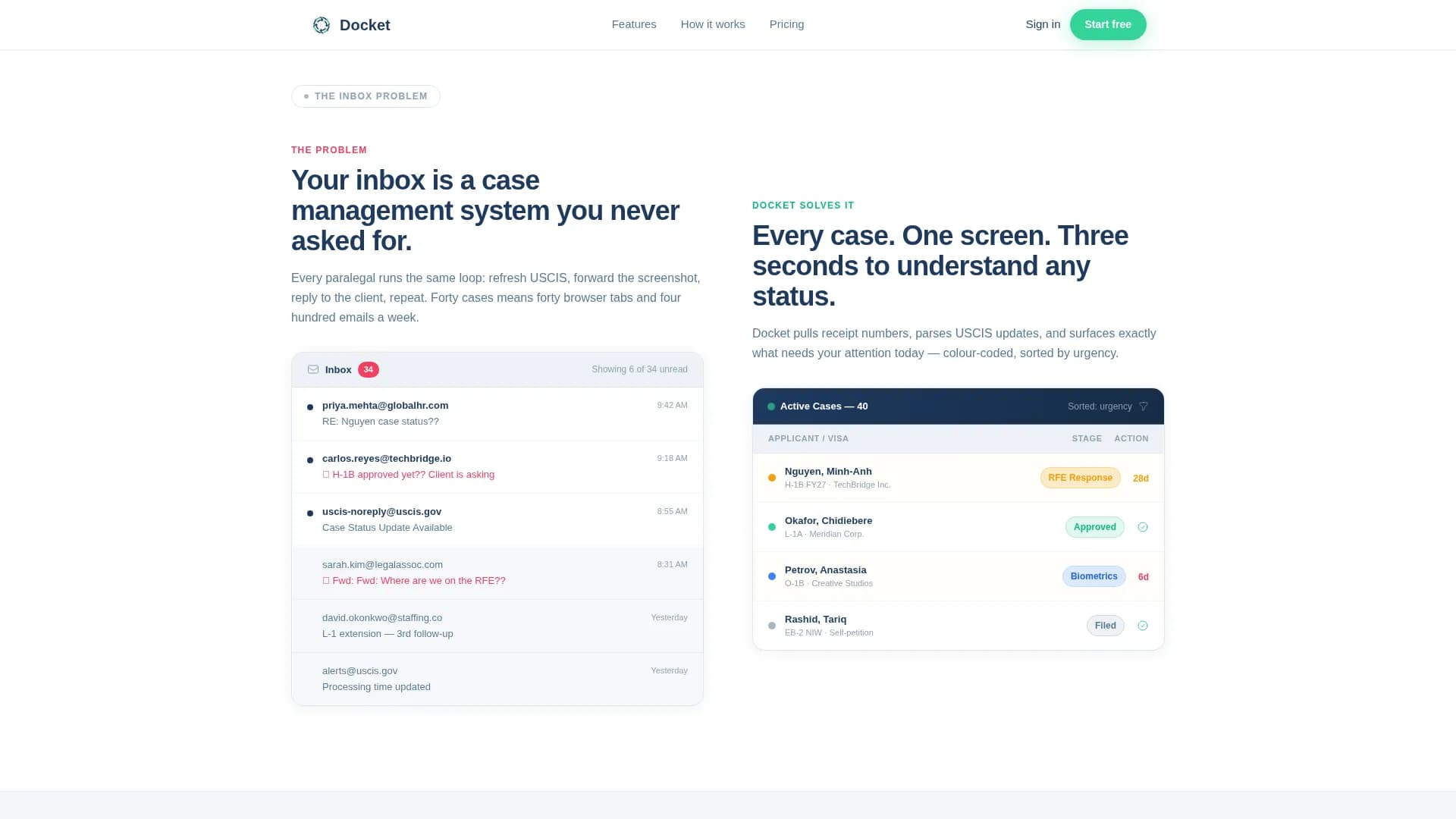
Task: Click the Inbox label in panel header
Action: click(x=338, y=370)
